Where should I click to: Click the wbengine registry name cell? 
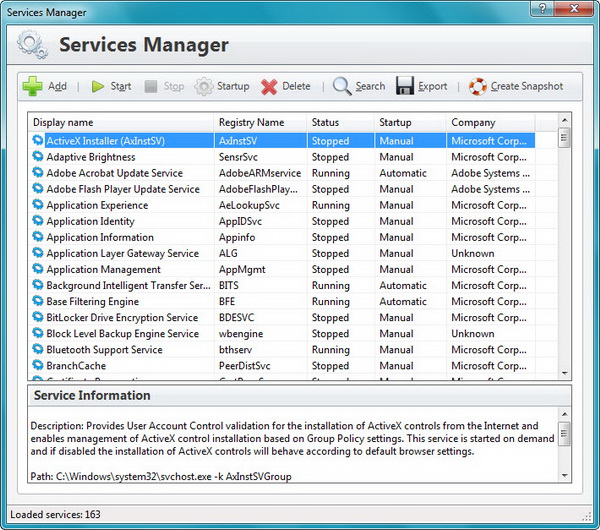(x=241, y=334)
